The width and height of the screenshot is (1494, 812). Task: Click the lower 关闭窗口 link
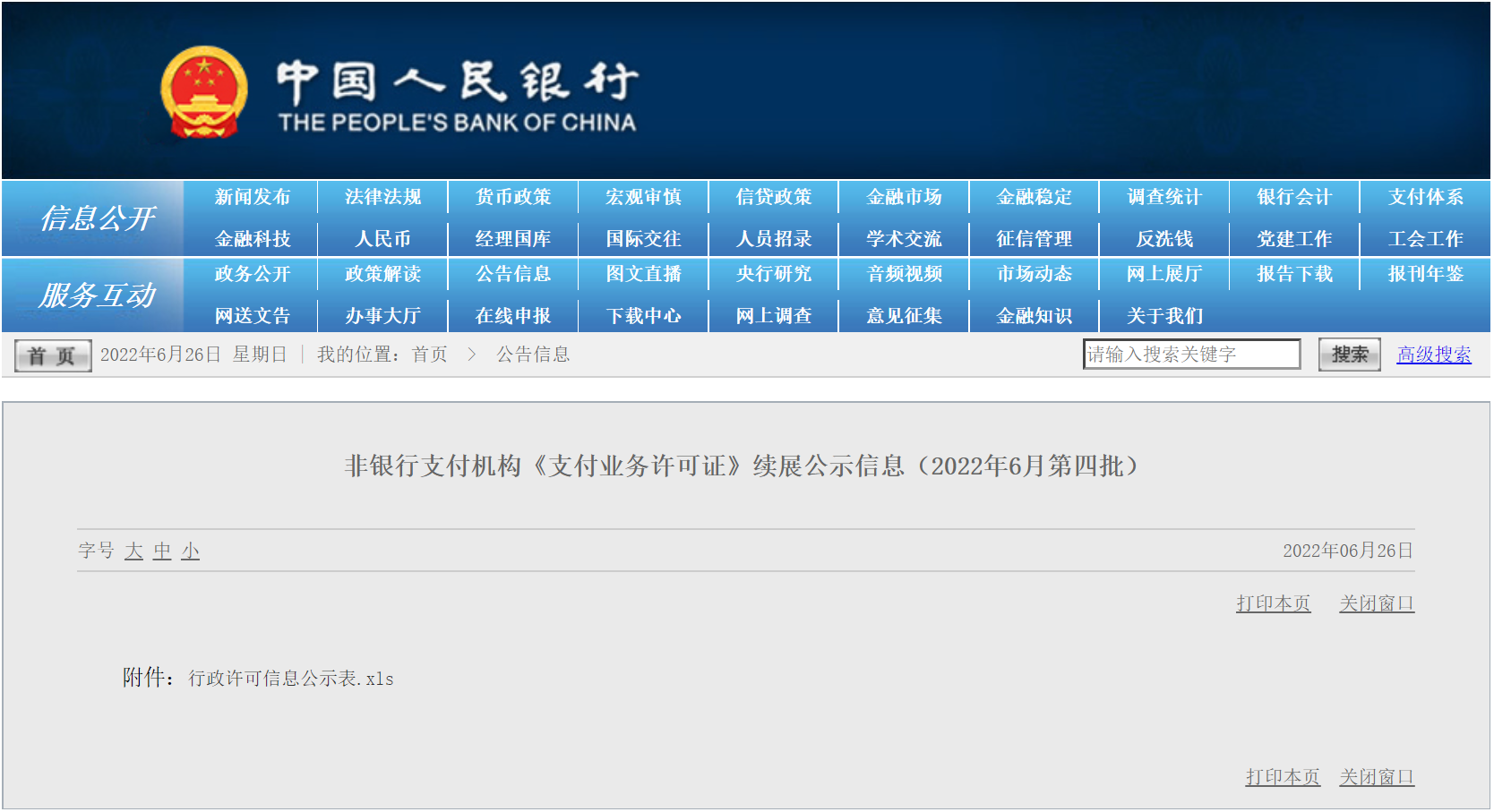click(x=1377, y=777)
